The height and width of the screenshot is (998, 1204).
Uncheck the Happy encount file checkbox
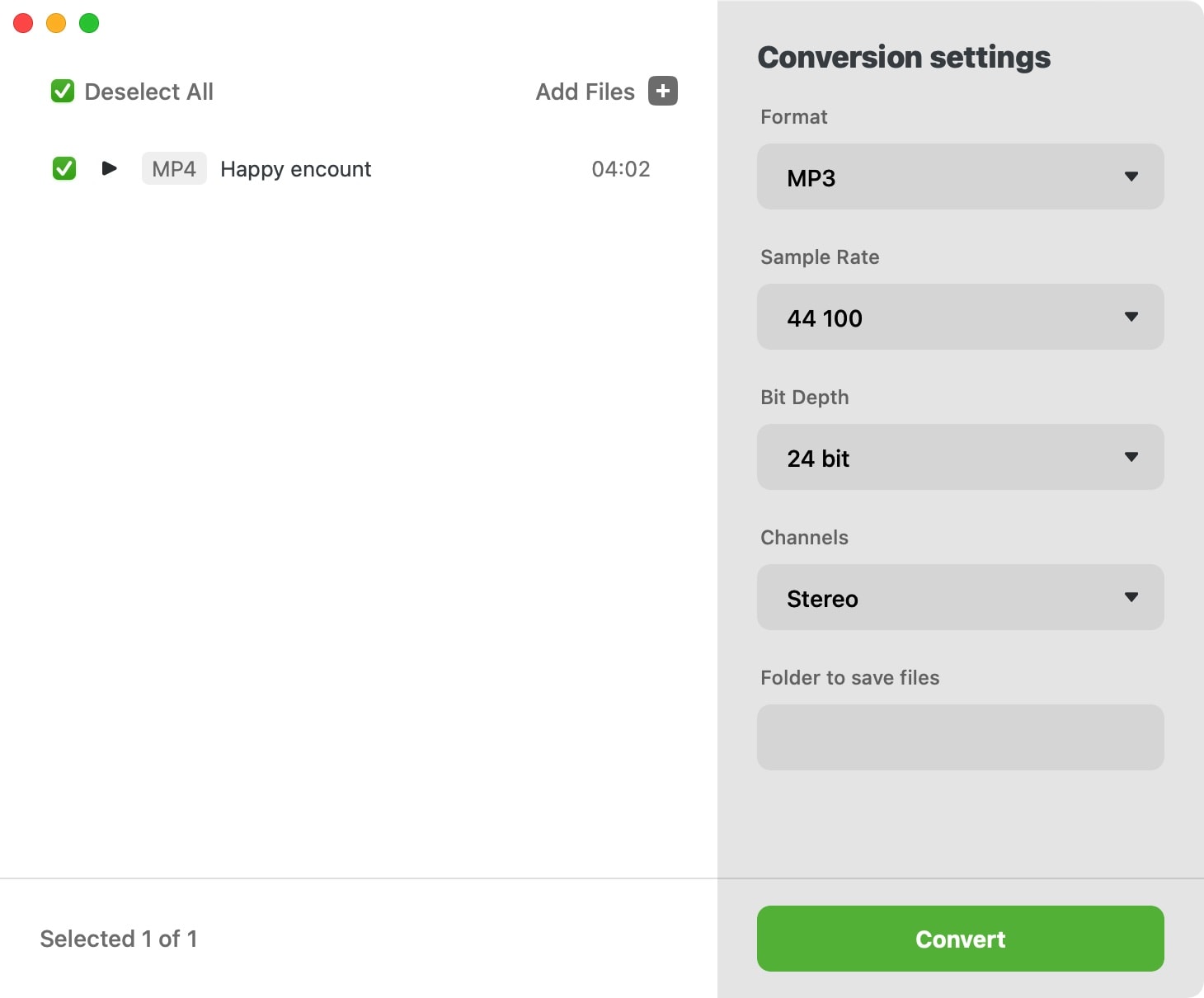tap(64, 168)
